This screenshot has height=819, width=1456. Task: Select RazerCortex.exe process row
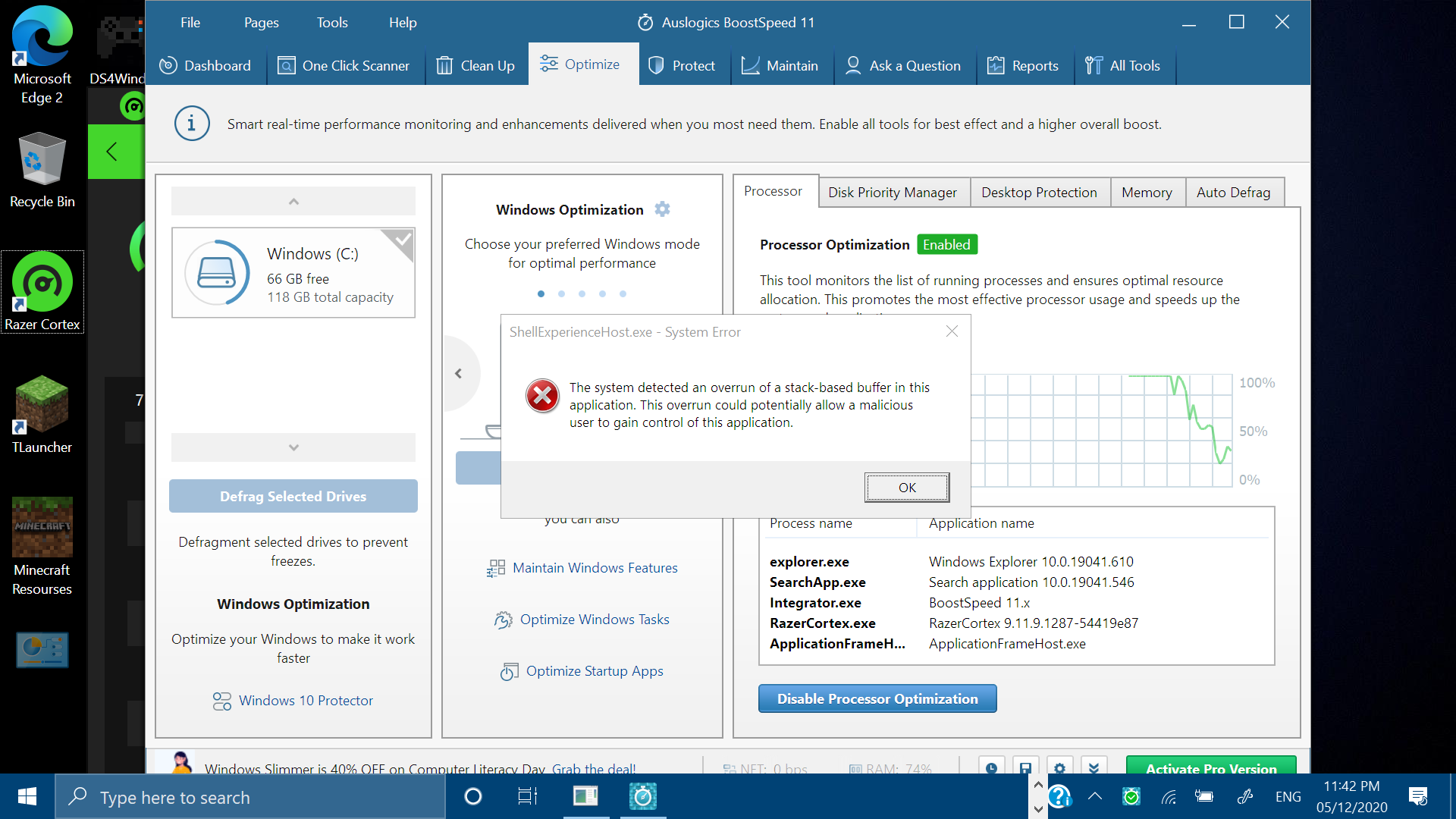(x=1016, y=623)
